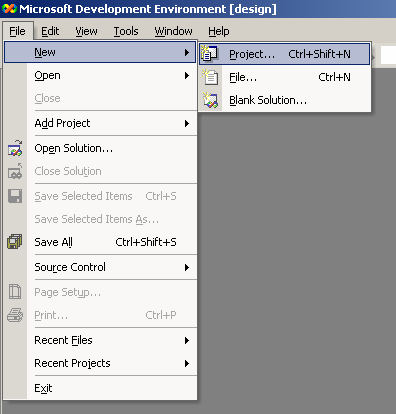Open the Window menu
This screenshot has width=396, height=414.
[x=173, y=31]
